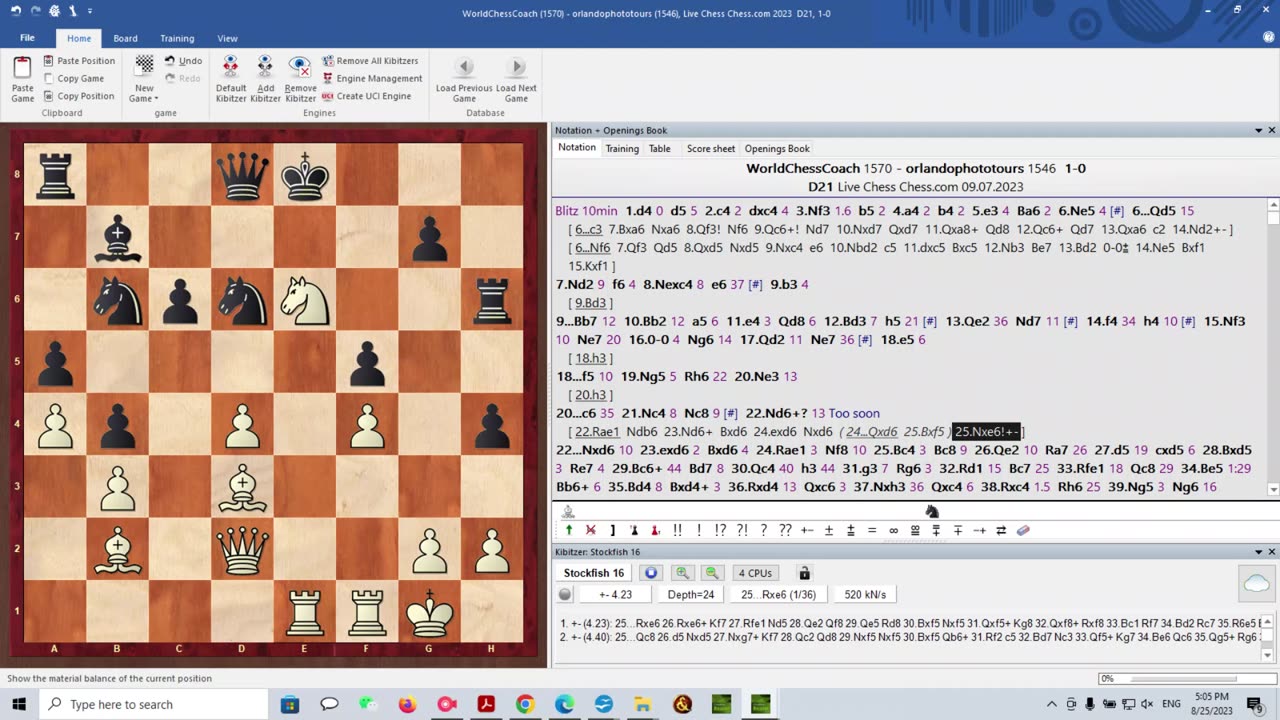Click the eraser icon in annotation bar

coord(1023,531)
